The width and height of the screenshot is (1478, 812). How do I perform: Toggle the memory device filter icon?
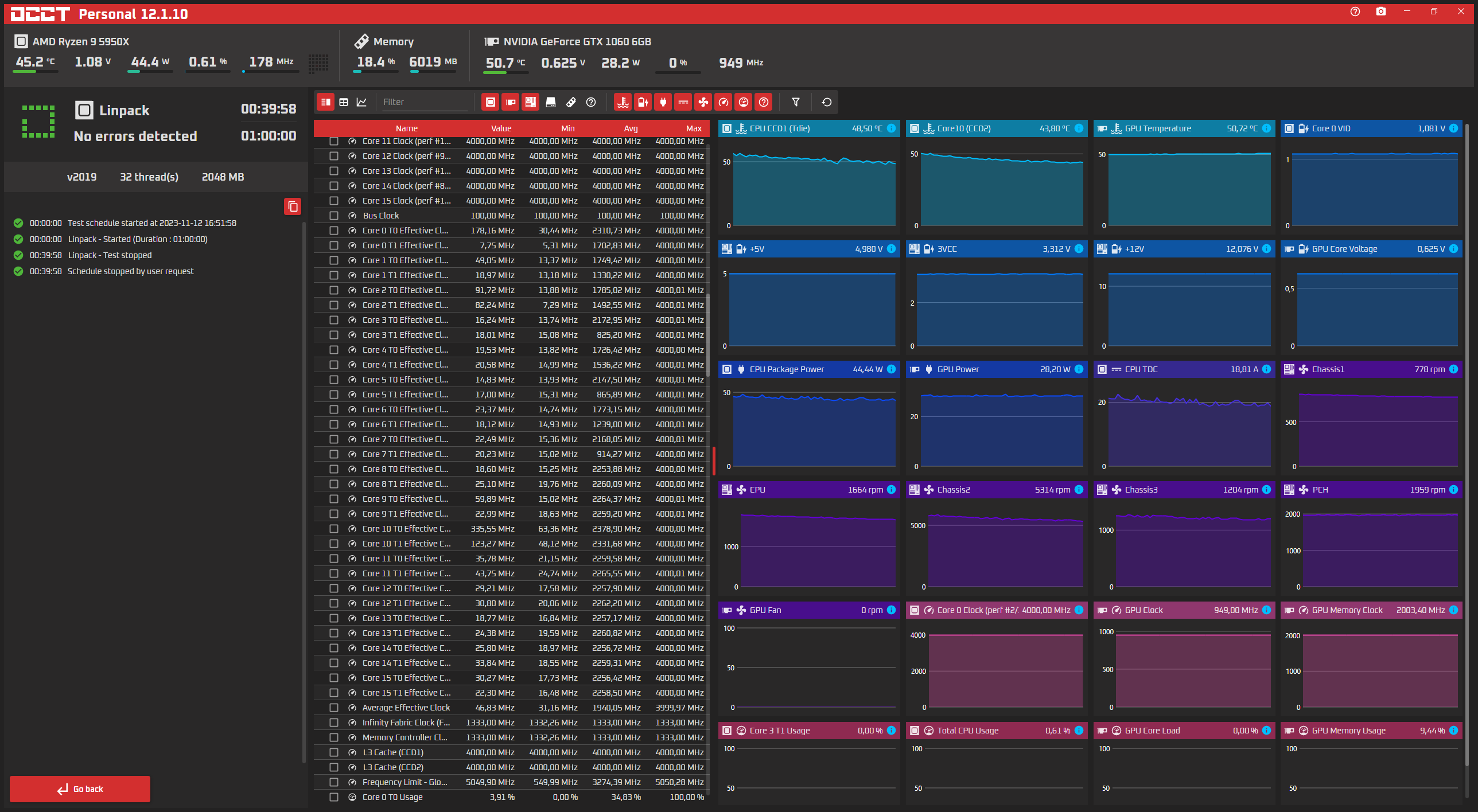(x=570, y=102)
